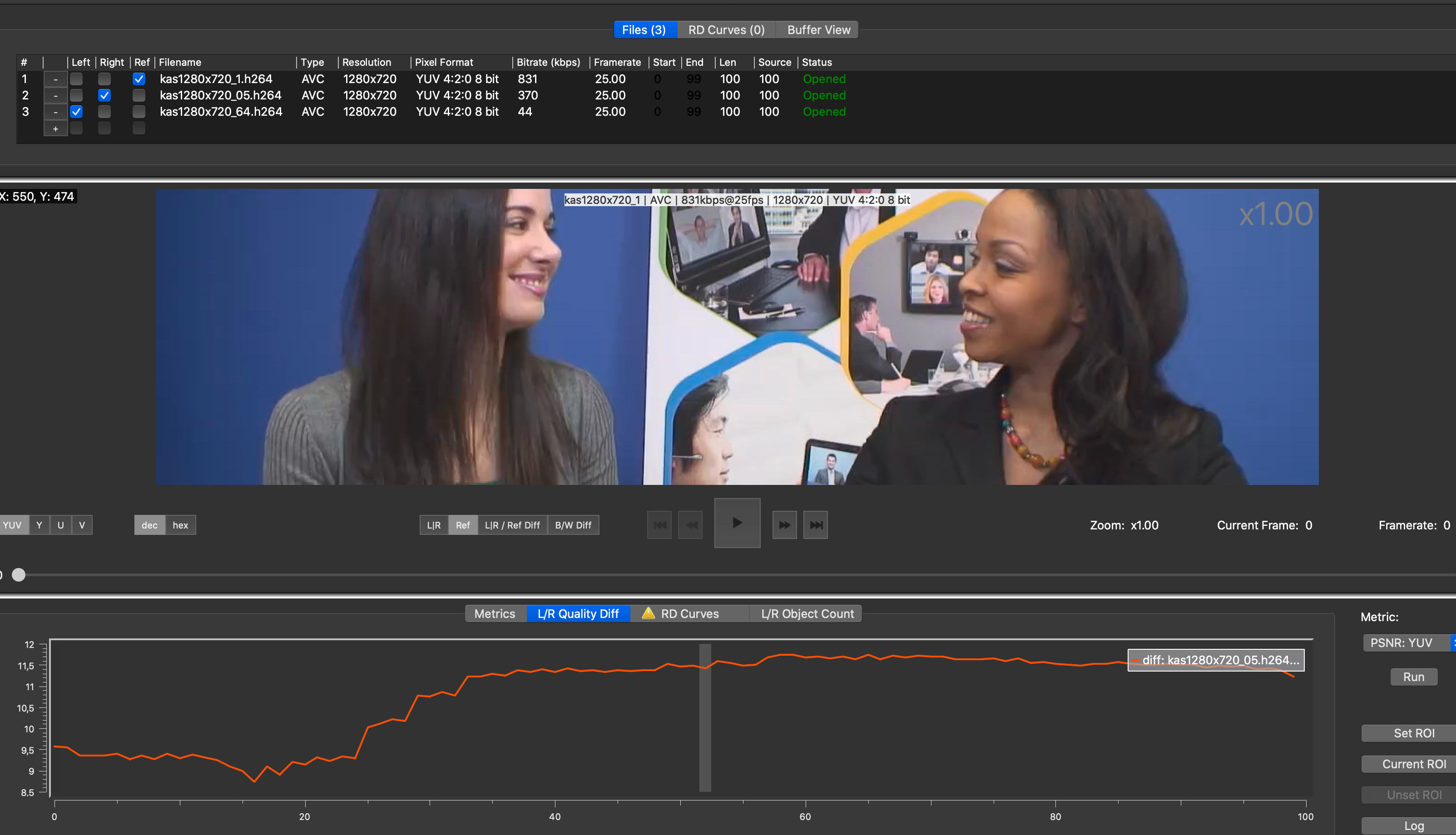1456x835 pixels.
Task: Step back one frame
Action: (x=690, y=525)
